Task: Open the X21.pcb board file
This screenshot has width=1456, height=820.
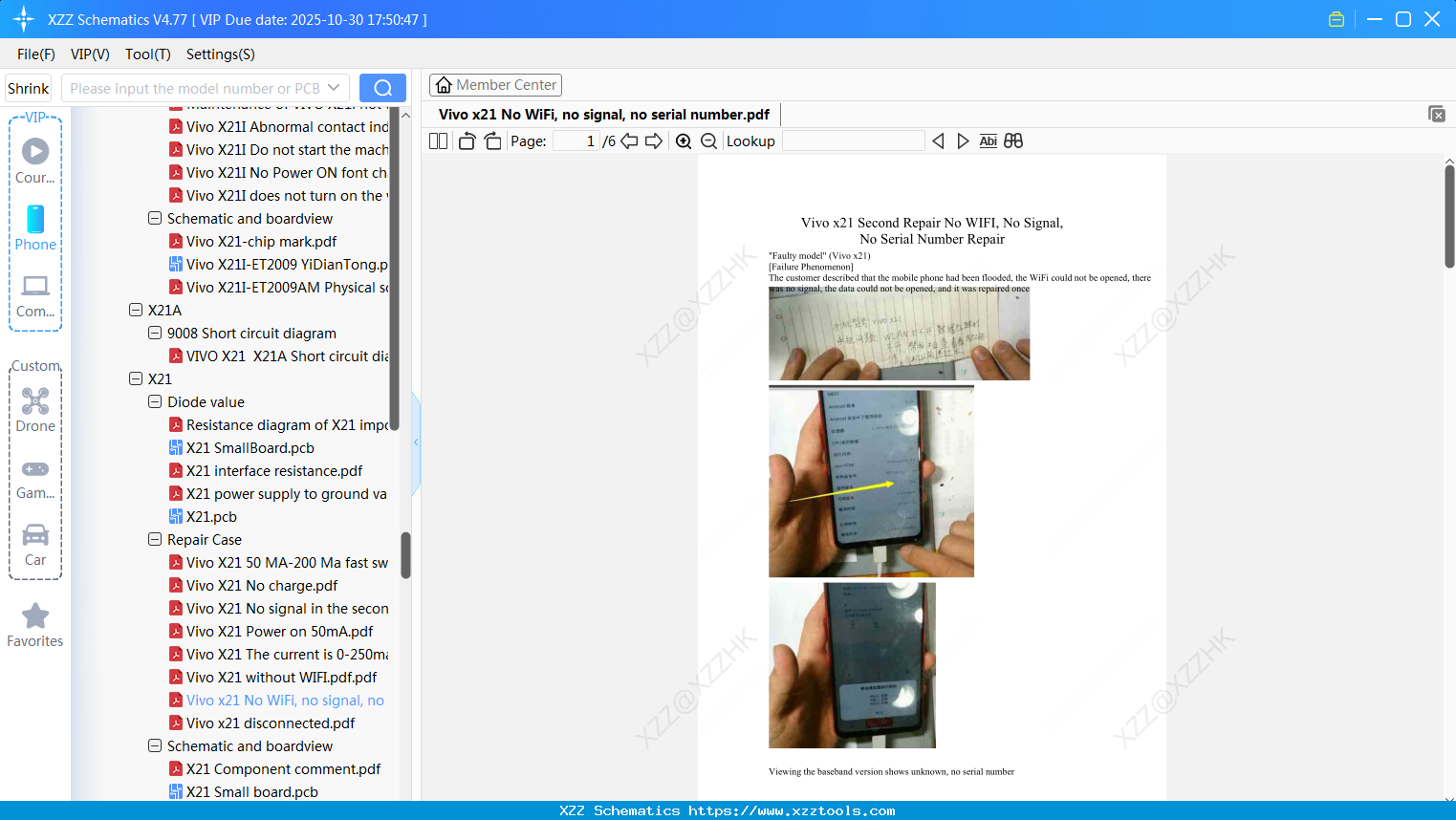Action: tap(210, 517)
